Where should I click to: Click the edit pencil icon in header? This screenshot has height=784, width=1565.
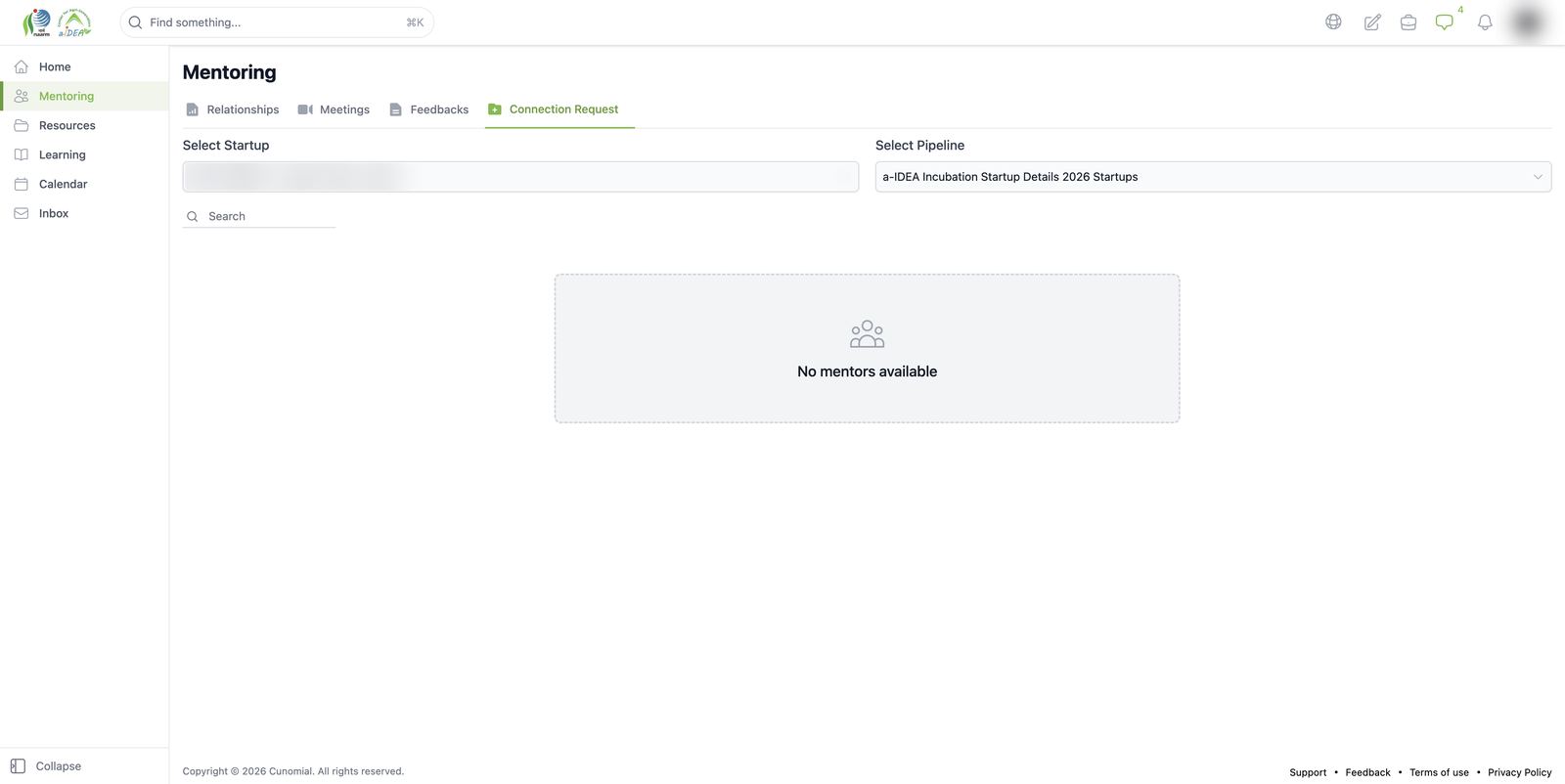click(x=1372, y=22)
